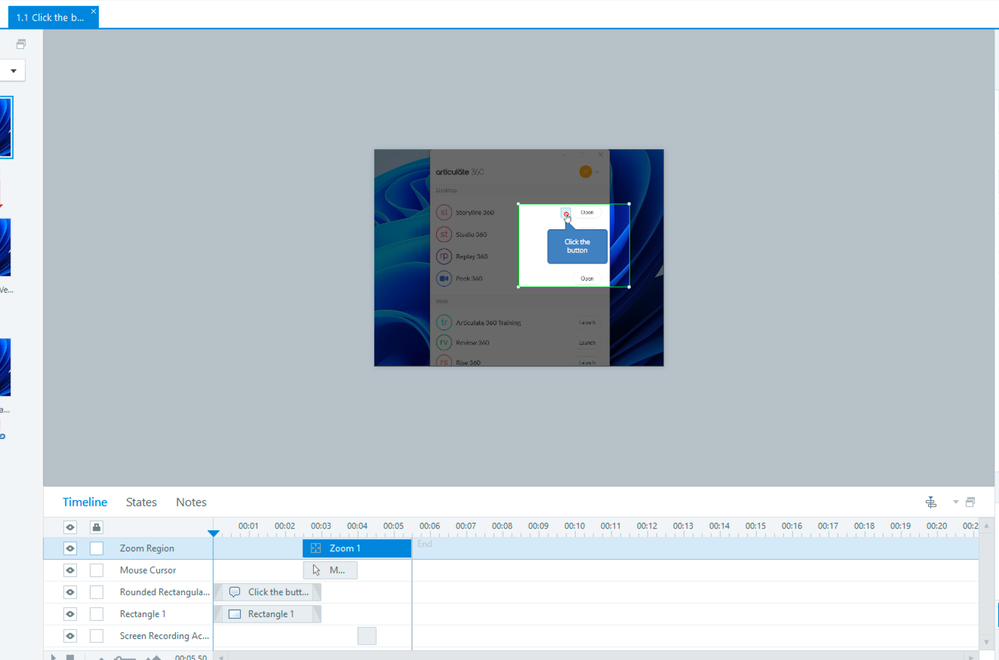
Task: Close the 1.1 Click the button slide tab
Action: click(94, 12)
